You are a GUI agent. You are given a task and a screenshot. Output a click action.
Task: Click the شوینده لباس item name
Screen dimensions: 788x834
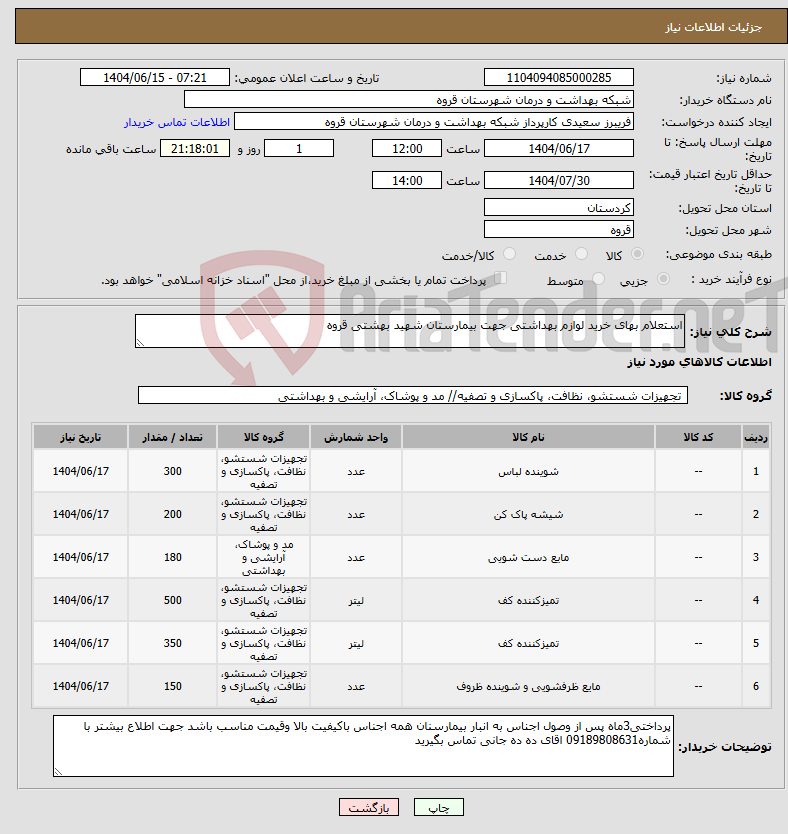point(528,472)
